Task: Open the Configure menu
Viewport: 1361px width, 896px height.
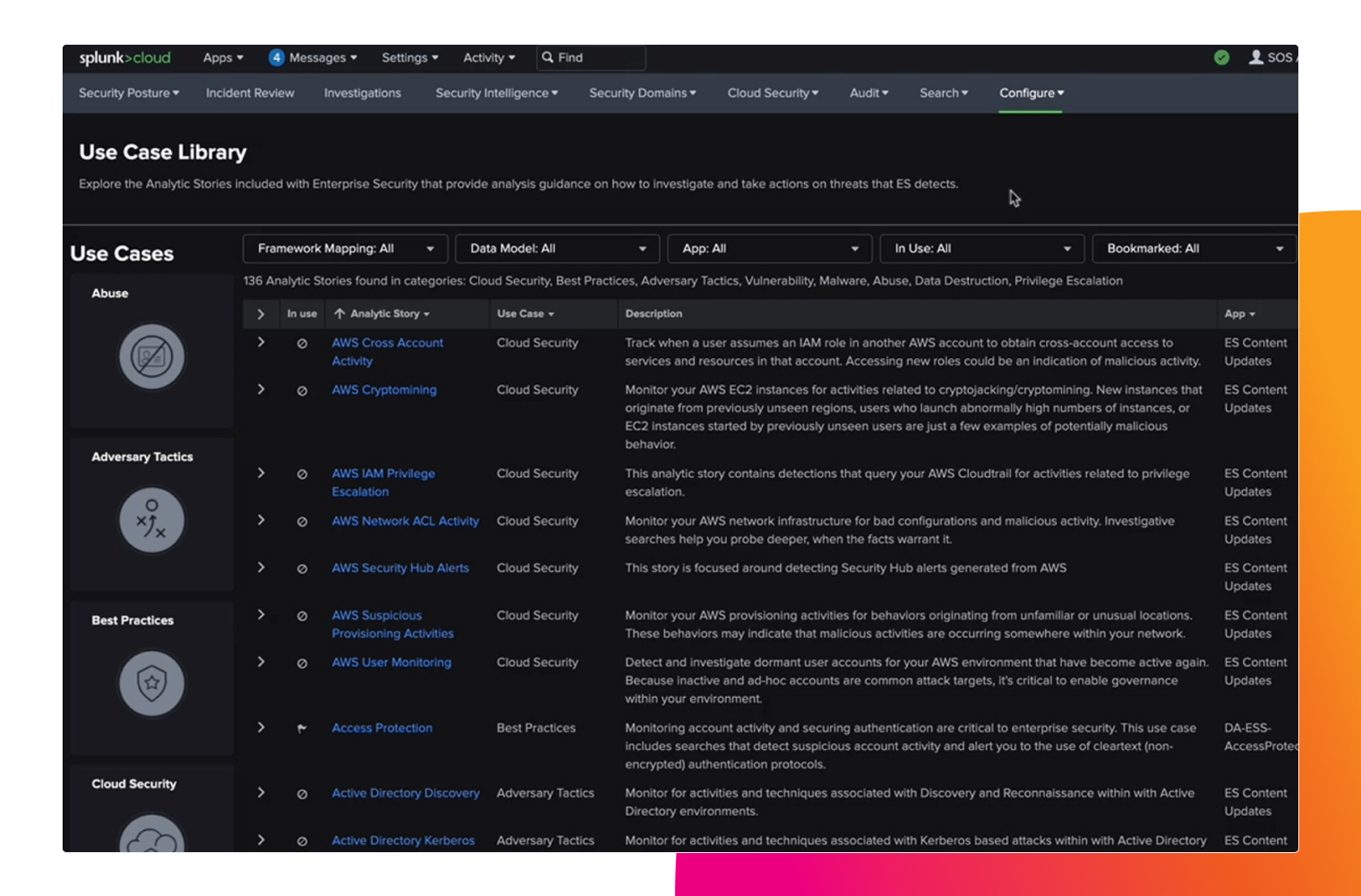Action: [x=1030, y=92]
